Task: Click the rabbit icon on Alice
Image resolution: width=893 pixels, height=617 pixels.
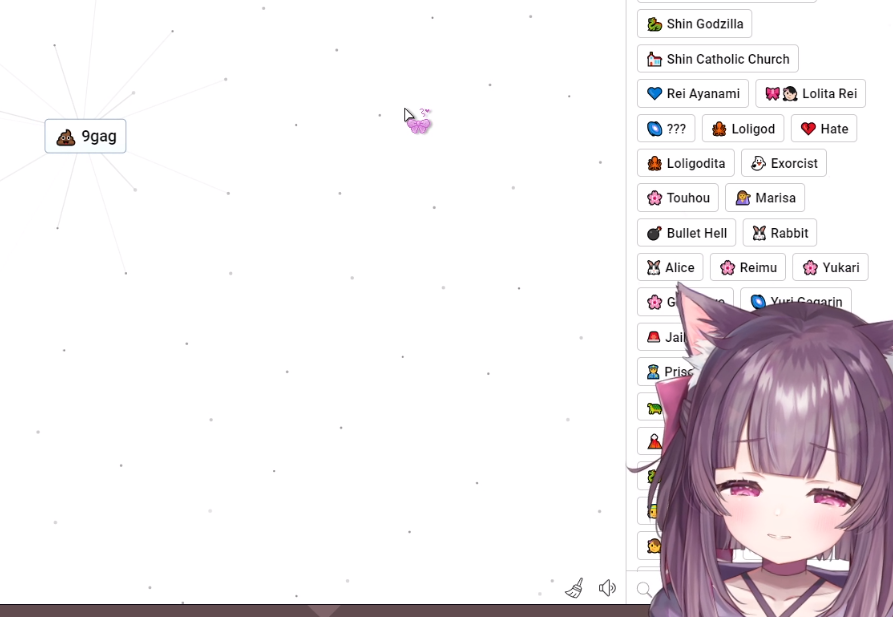Action: pos(654,268)
